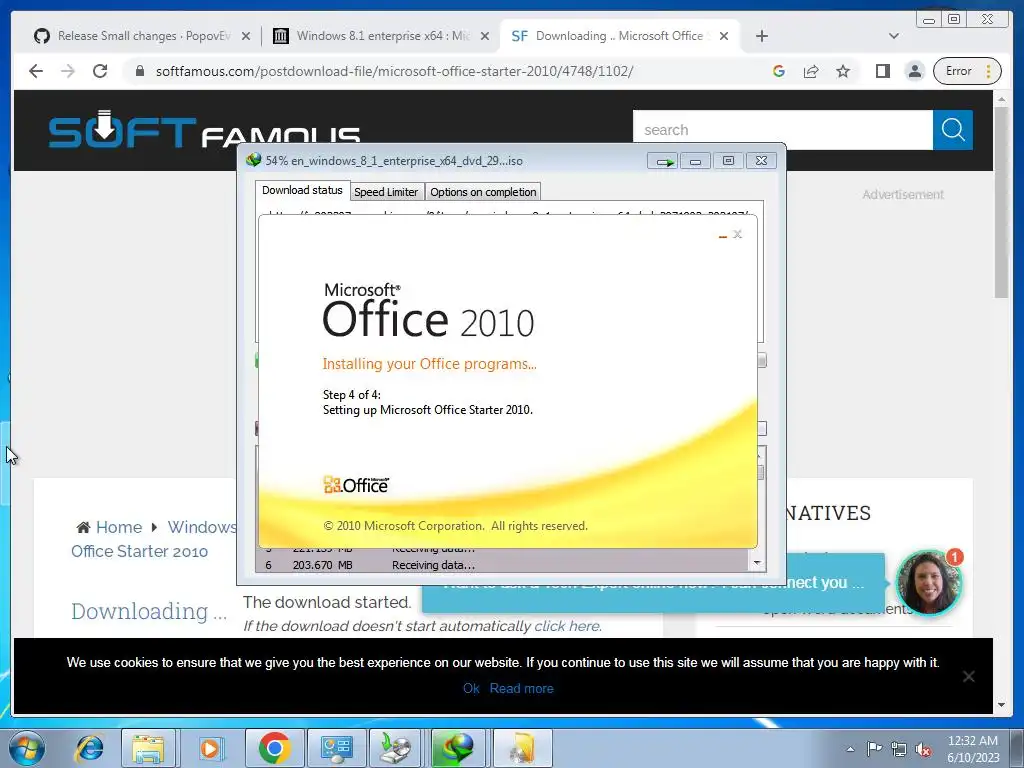
Task: Launch Internet Explorer from taskbar
Action: click(x=89, y=748)
